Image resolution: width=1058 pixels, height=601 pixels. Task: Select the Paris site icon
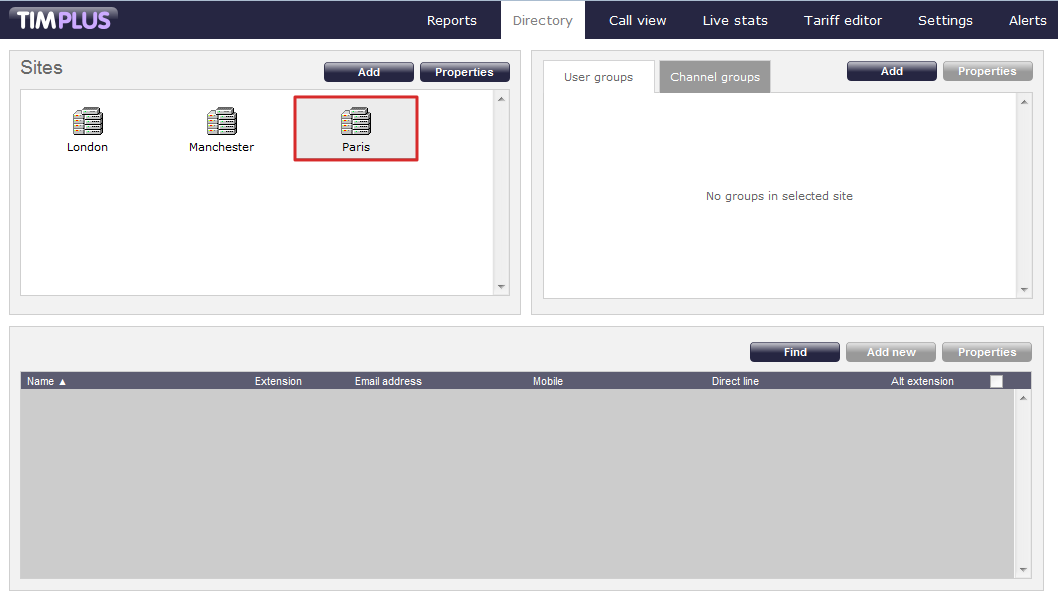coord(355,123)
